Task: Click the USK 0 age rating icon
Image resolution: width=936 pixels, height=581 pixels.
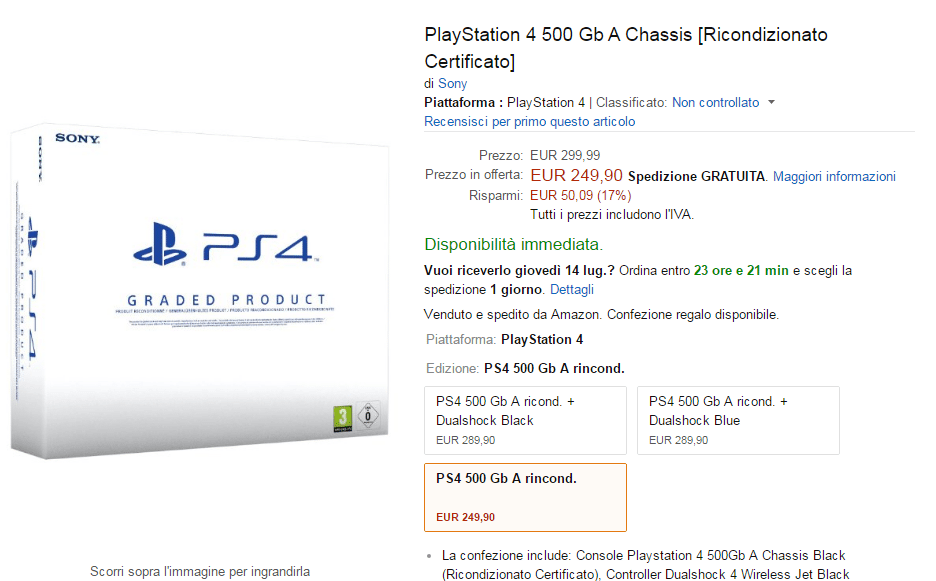Action: [x=368, y=416]
